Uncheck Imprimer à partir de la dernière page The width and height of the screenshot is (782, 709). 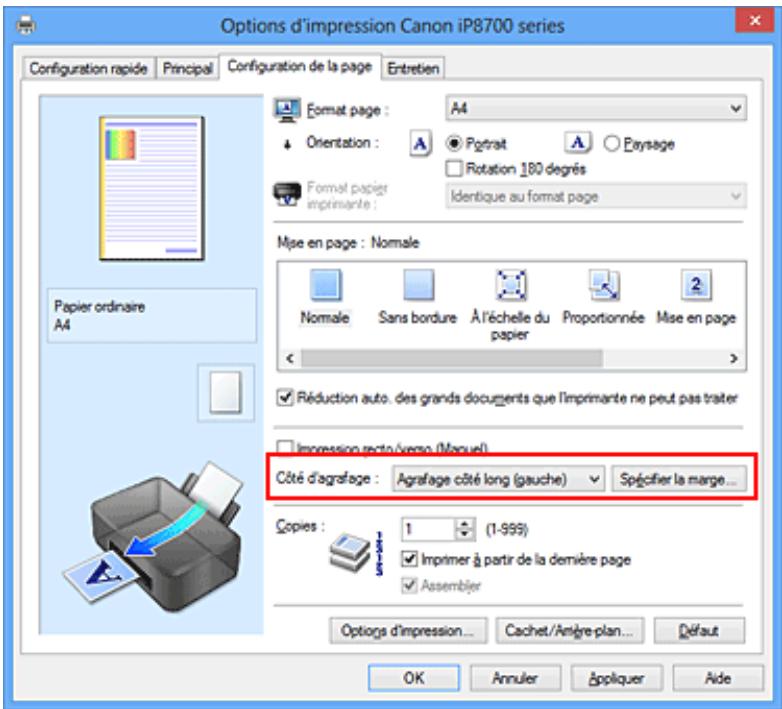tap(409, 559)
